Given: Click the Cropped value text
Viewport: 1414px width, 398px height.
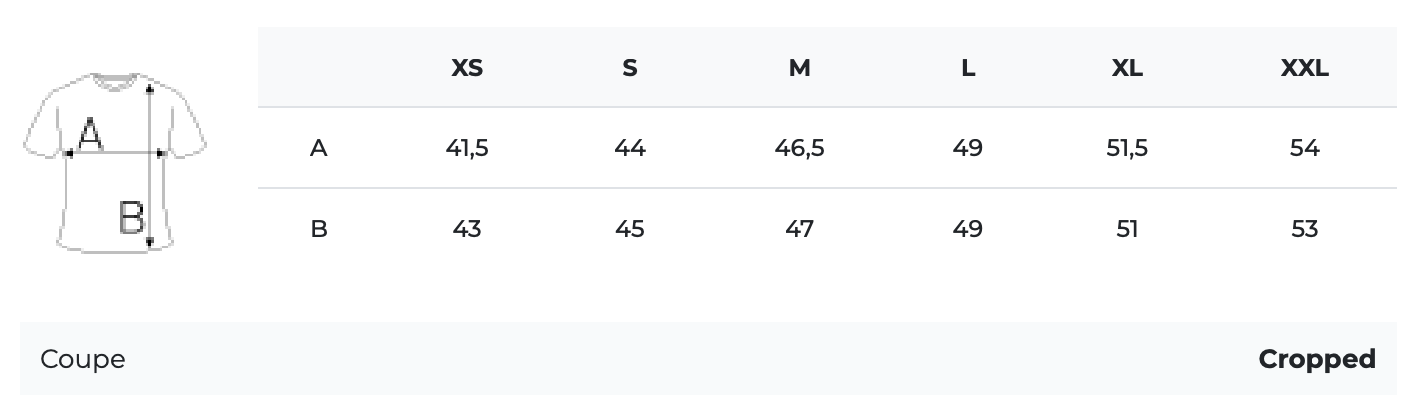Looking at the screenshot, I should pos(1317,359).
